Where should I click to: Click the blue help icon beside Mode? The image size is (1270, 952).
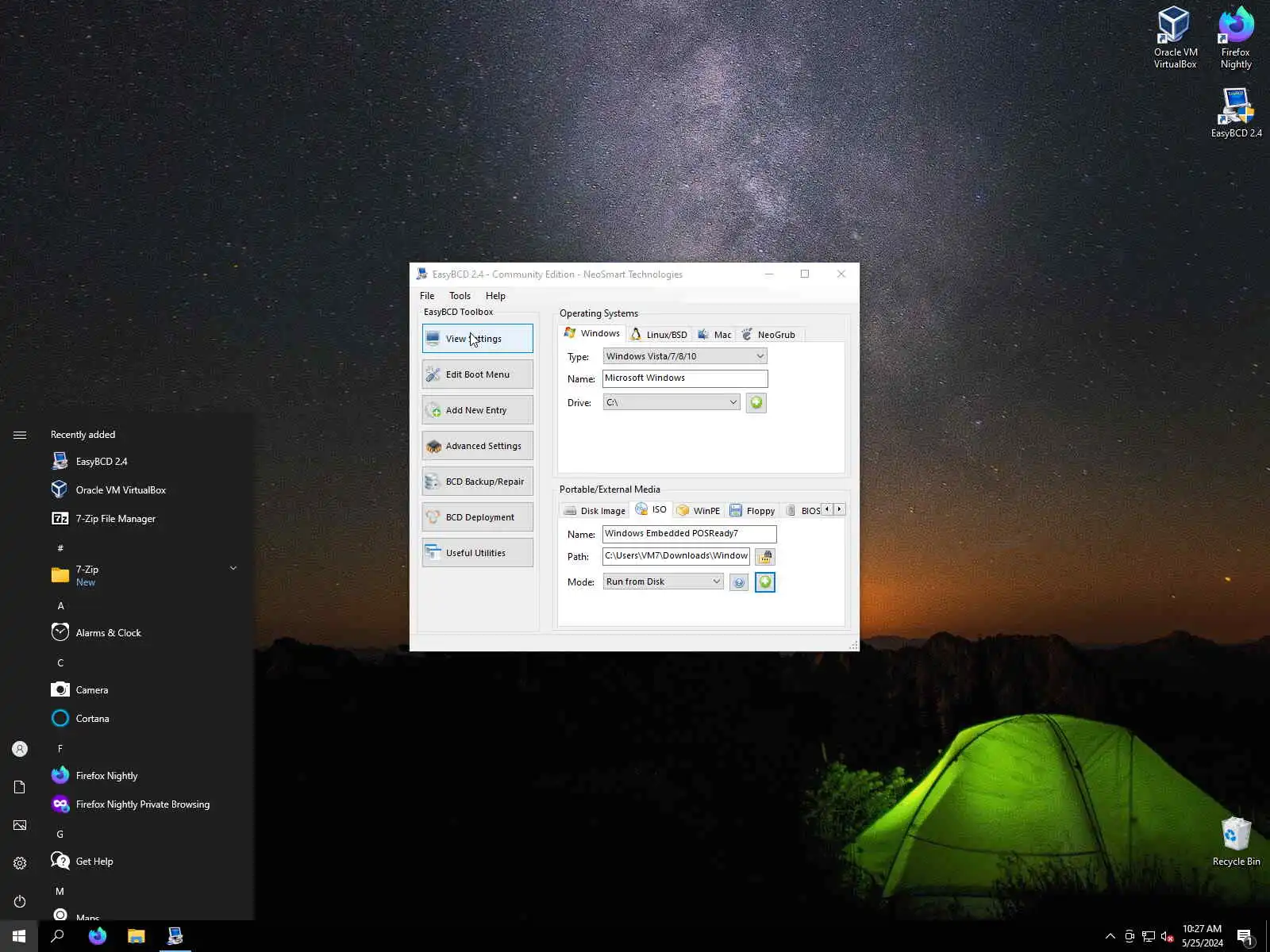[739, 582]
